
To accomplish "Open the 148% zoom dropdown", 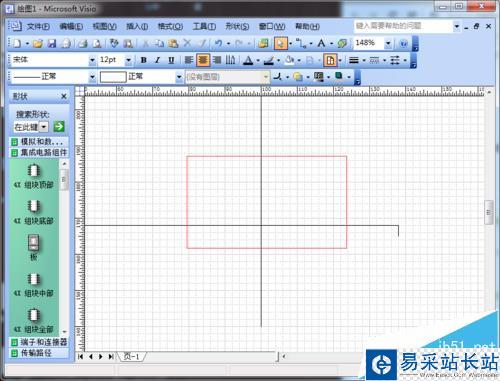I will click(x=388, y=43).
